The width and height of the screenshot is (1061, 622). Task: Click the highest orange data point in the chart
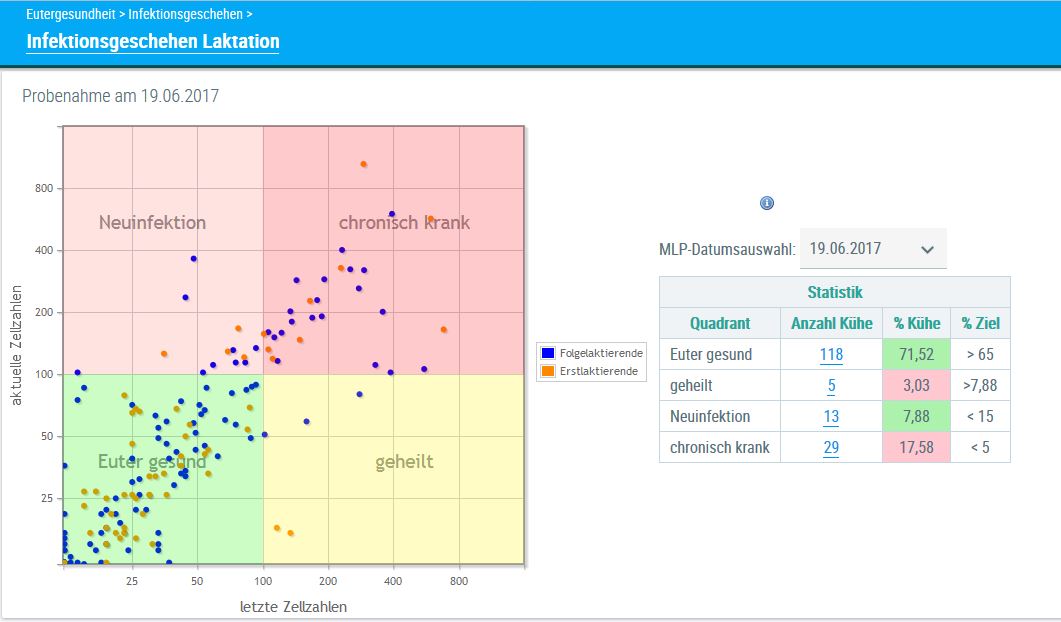pos(364,164)
